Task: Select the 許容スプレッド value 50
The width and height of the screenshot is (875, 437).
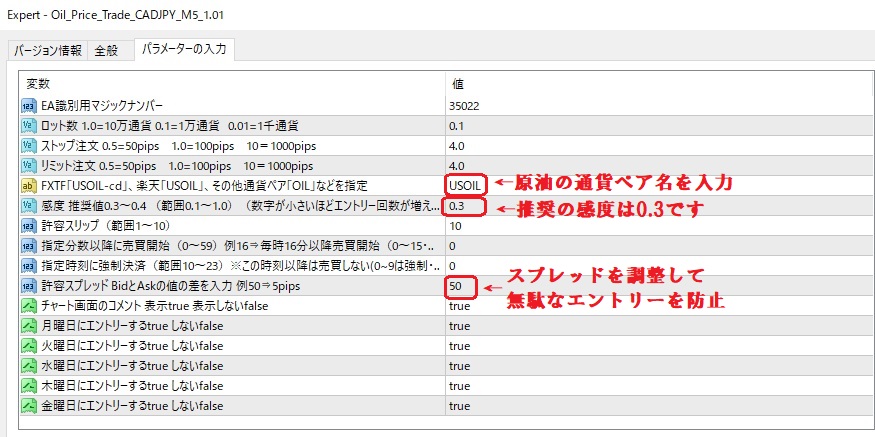Action: 455,286
